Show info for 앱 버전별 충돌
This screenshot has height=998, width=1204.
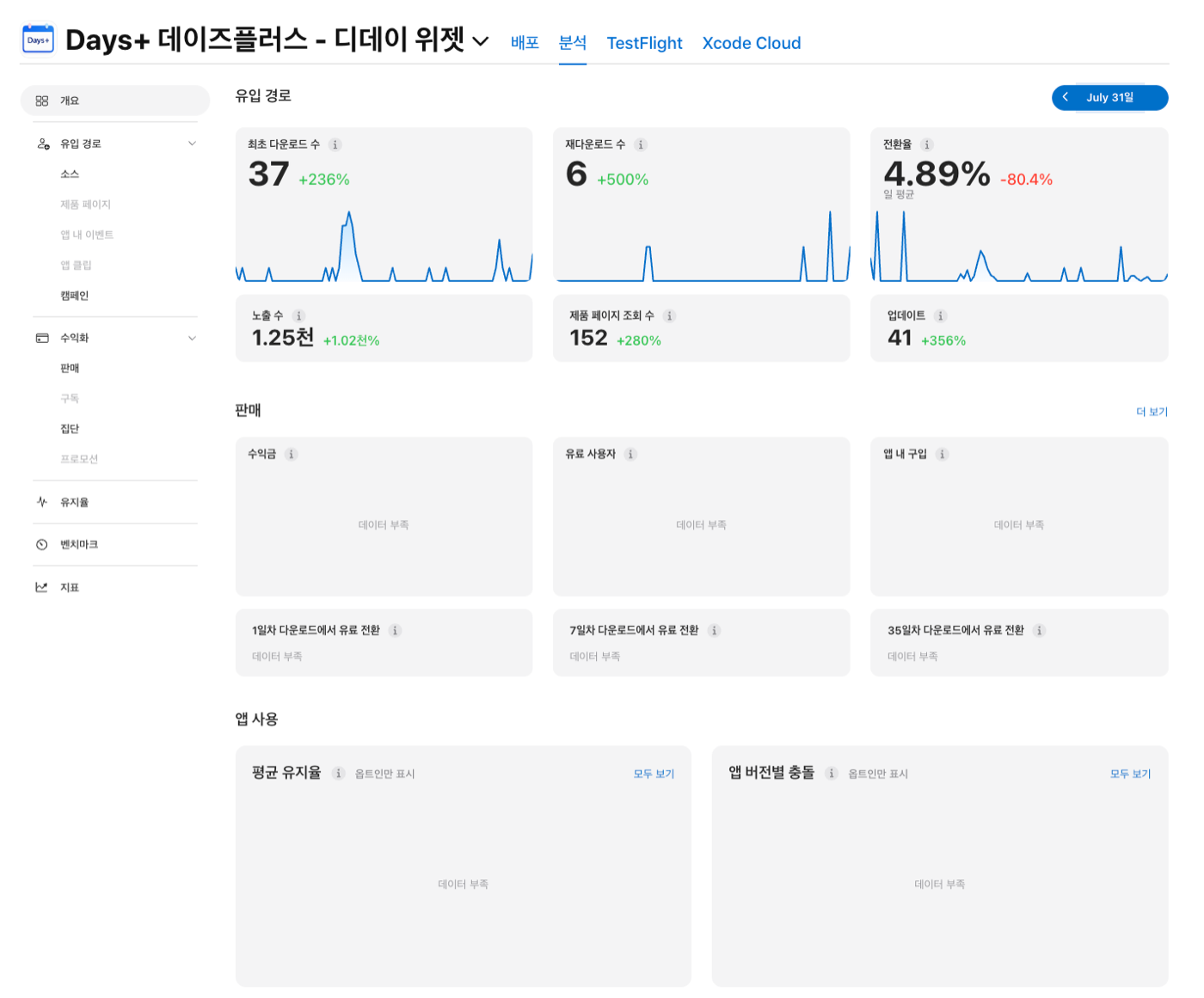[832, 773]
